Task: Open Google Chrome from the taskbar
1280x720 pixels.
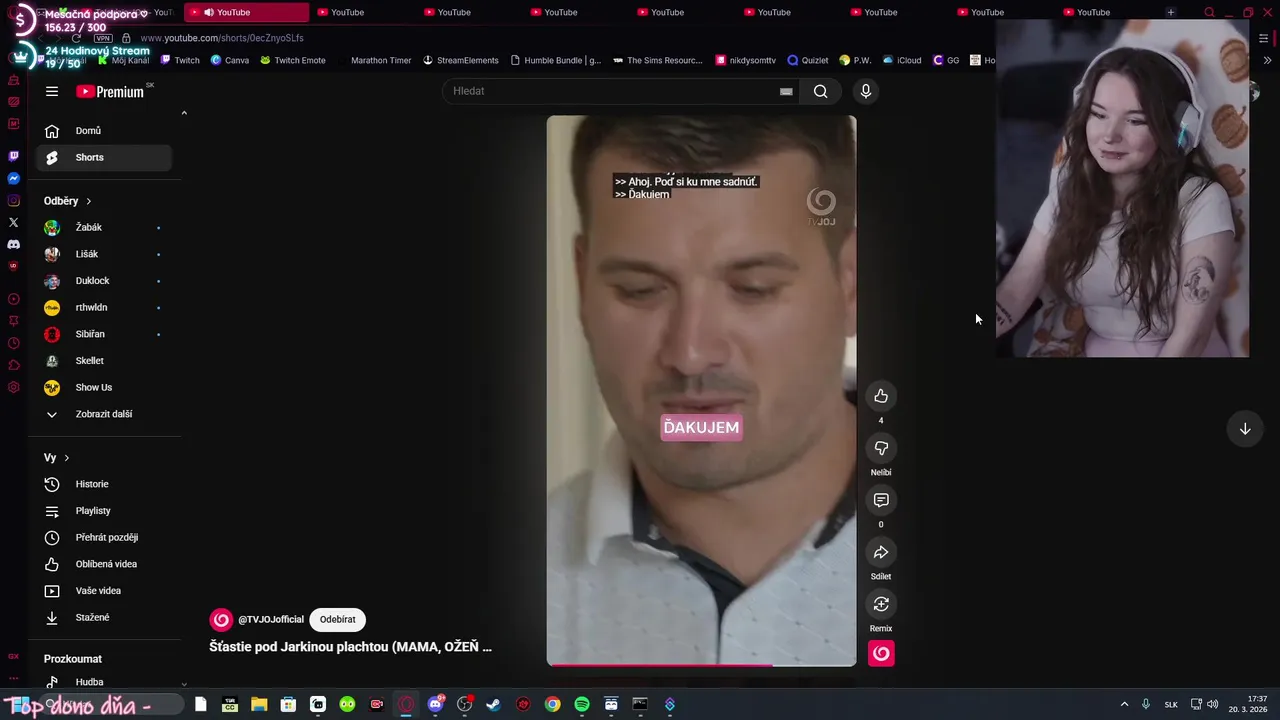Action: click(x=552, y=704)
